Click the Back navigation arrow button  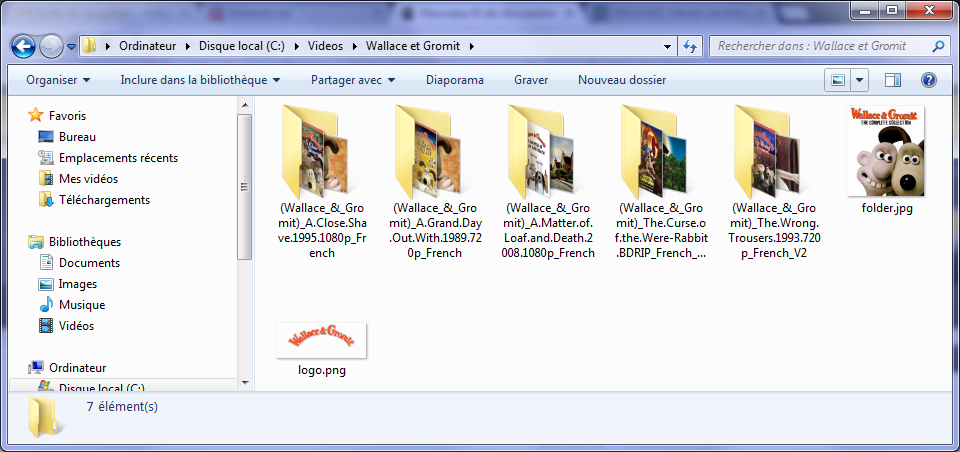click(24, 46)
